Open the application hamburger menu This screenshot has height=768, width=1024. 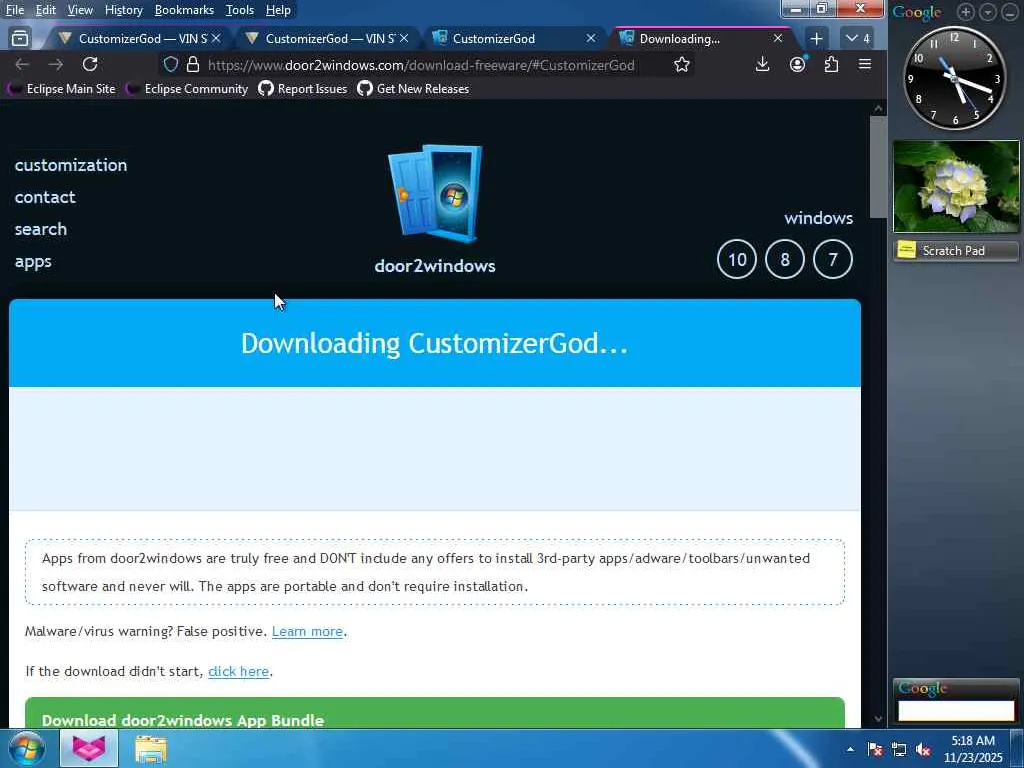[865, 64]
